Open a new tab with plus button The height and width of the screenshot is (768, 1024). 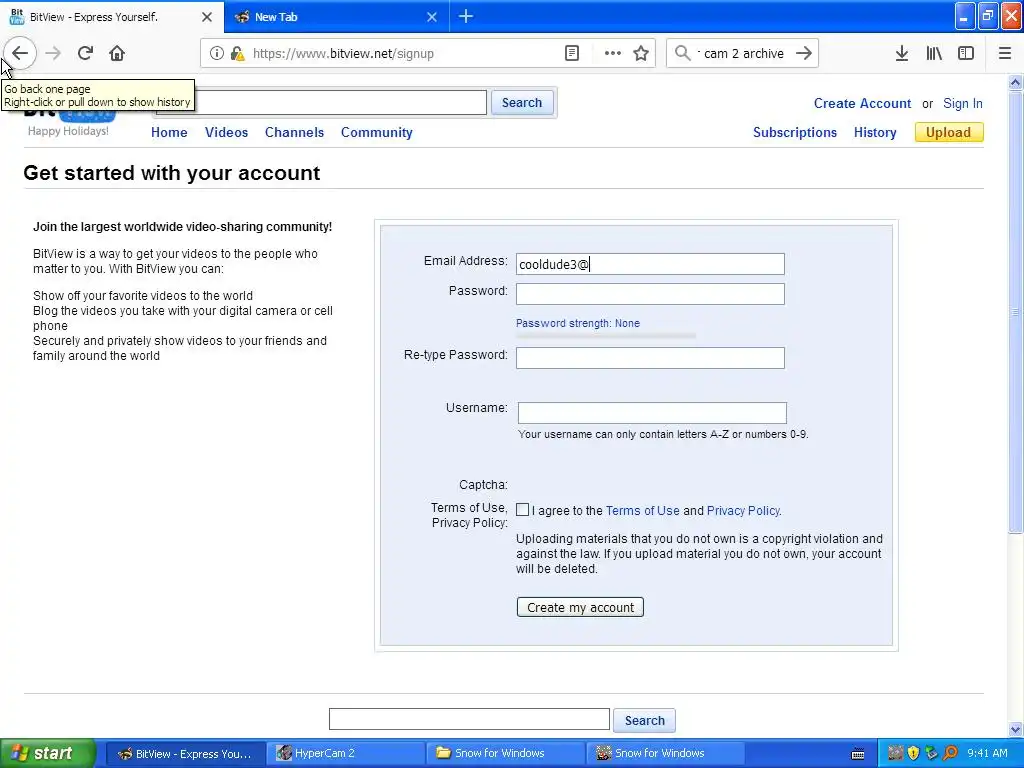(x=466, y=16)
